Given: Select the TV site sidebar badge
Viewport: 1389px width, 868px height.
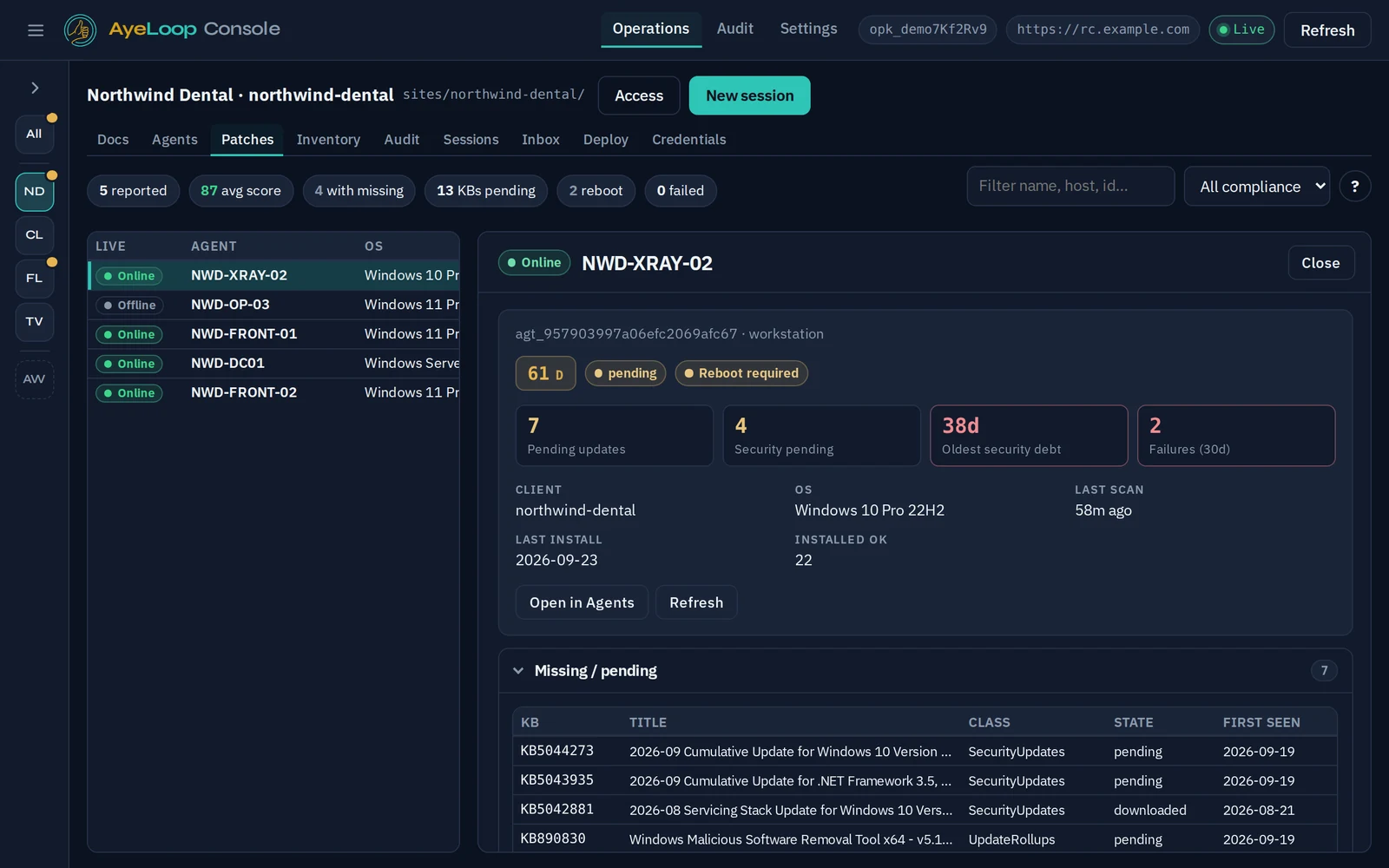Looking at the screenshot, I should (35, 322).
